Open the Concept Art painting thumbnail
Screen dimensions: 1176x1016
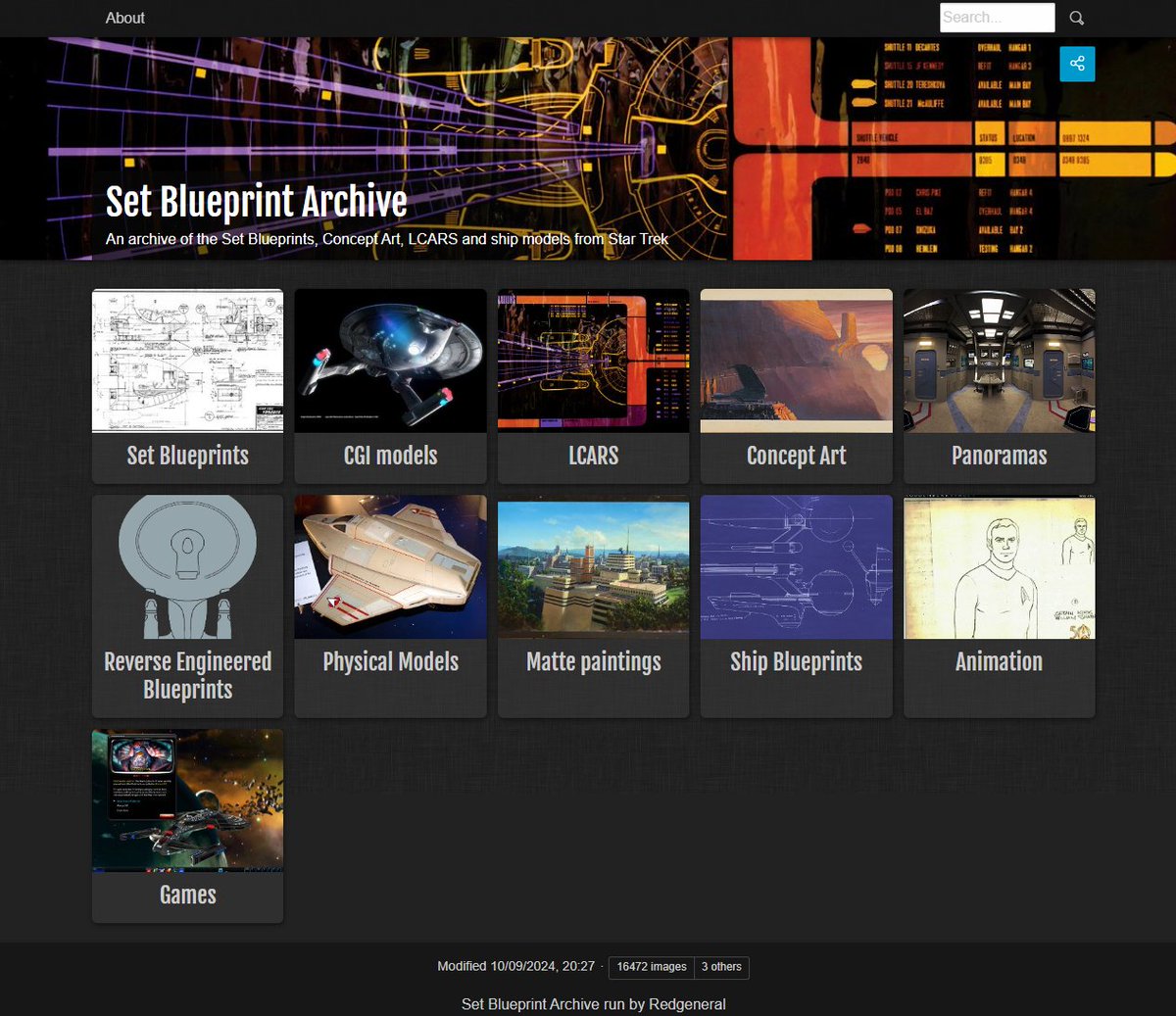pos(796,361)
